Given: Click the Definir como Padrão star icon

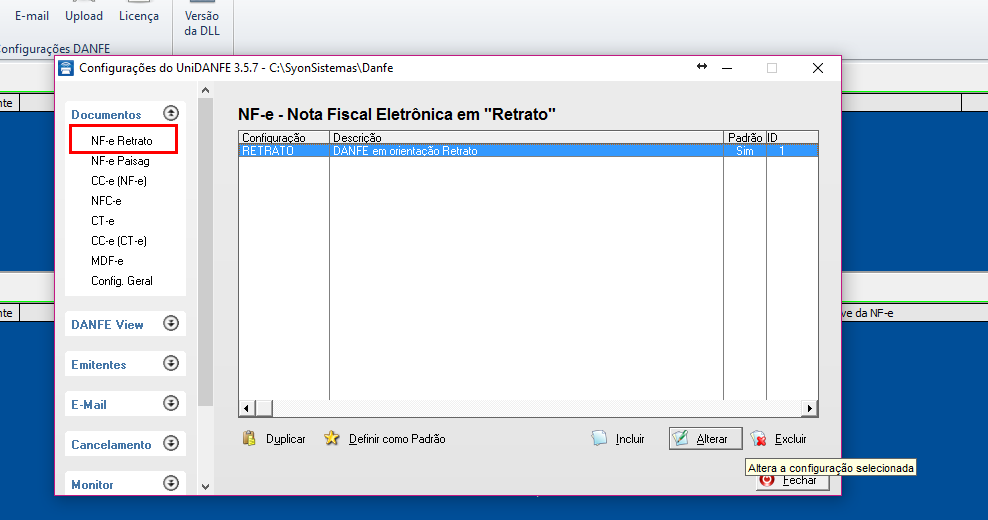Looking at the screenshot, I should tap(332, 438).
